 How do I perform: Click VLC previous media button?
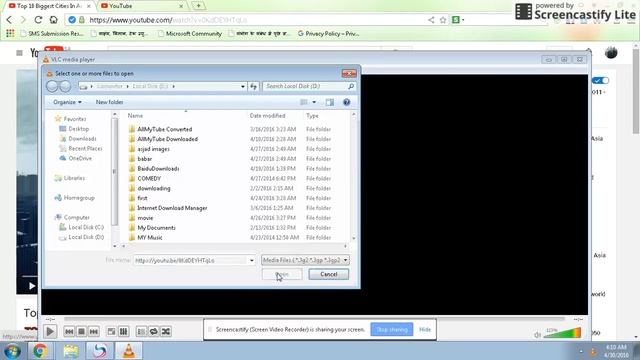tap(69, 331)
